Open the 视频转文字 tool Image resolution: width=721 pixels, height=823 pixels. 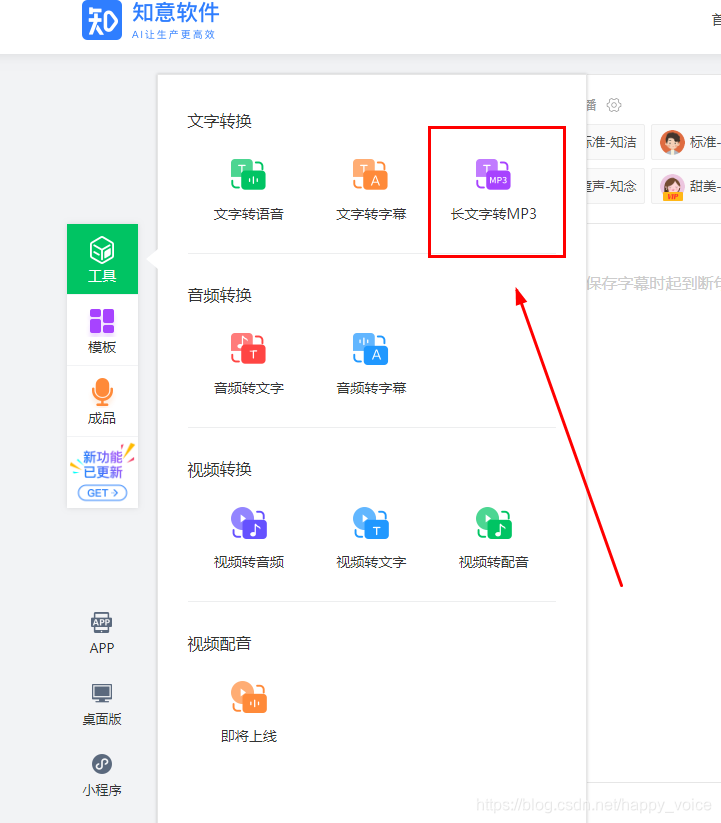pyautogui.click(x=371, y=539)
